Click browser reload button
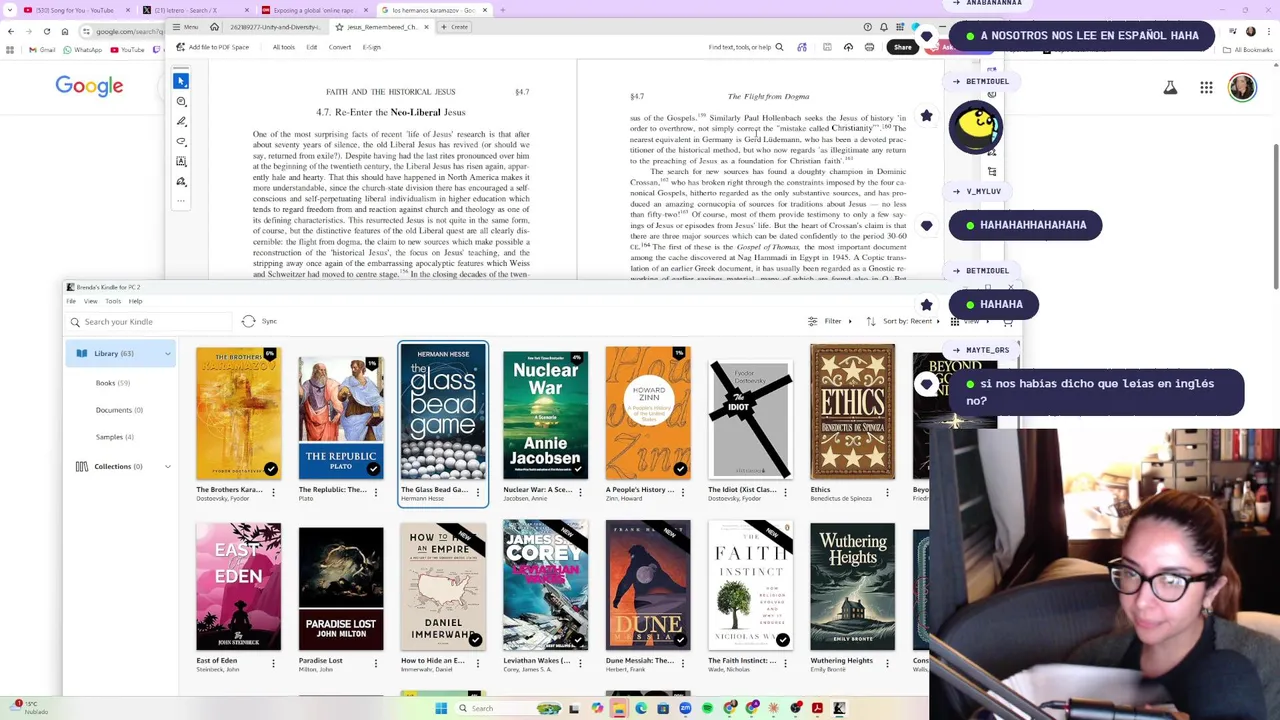1280x720 pixels. (x=47, y=31)
